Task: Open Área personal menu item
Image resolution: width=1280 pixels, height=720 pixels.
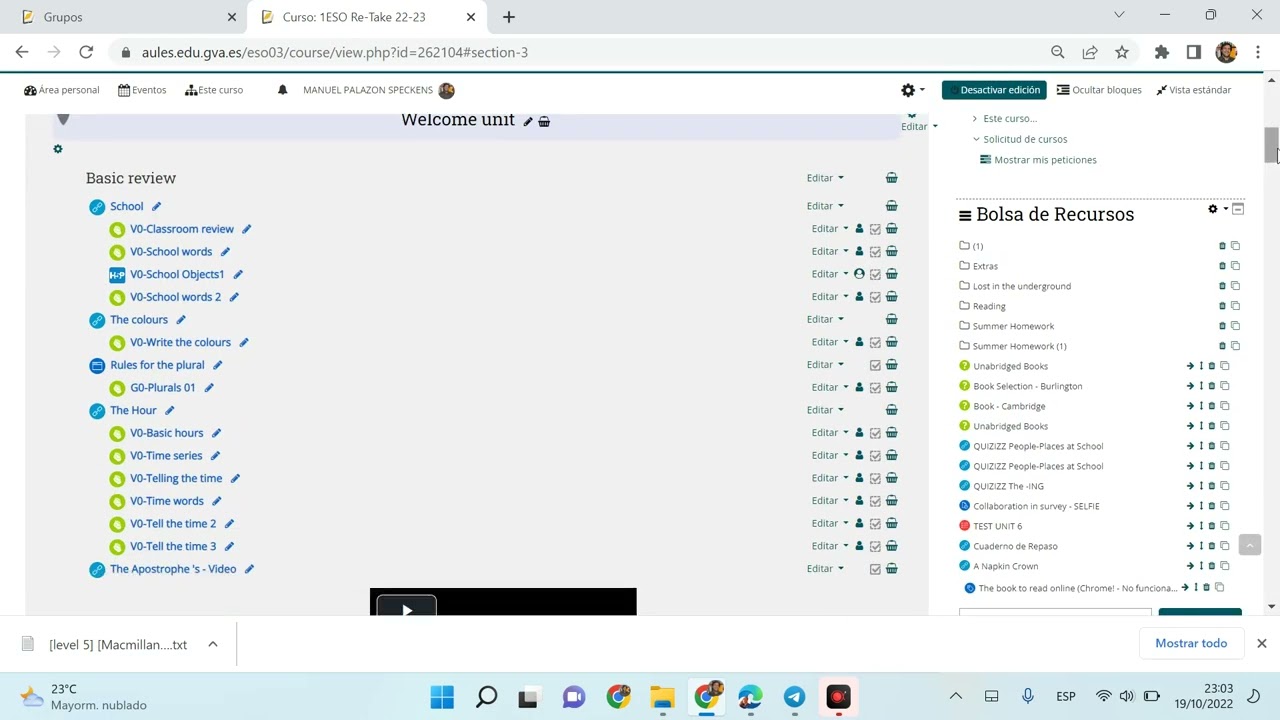Action: click(x=62, y=90)
